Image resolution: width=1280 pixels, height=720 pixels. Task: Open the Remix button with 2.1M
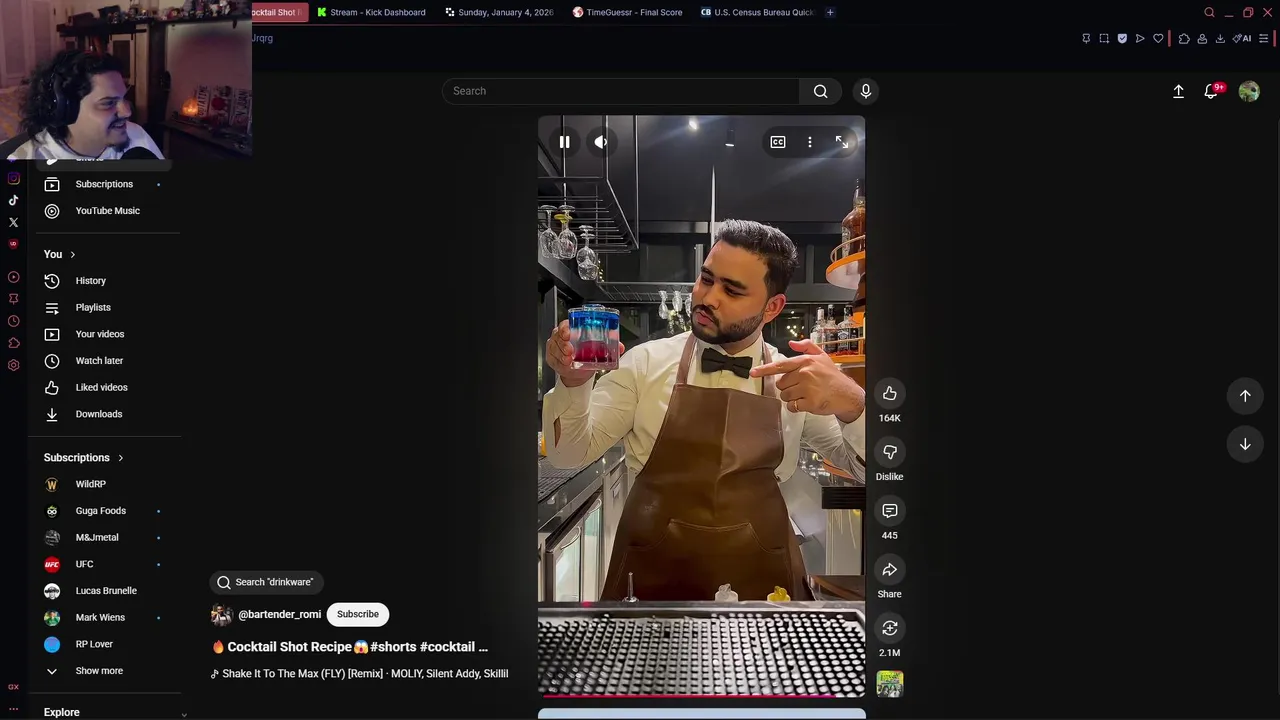[890, 628]
